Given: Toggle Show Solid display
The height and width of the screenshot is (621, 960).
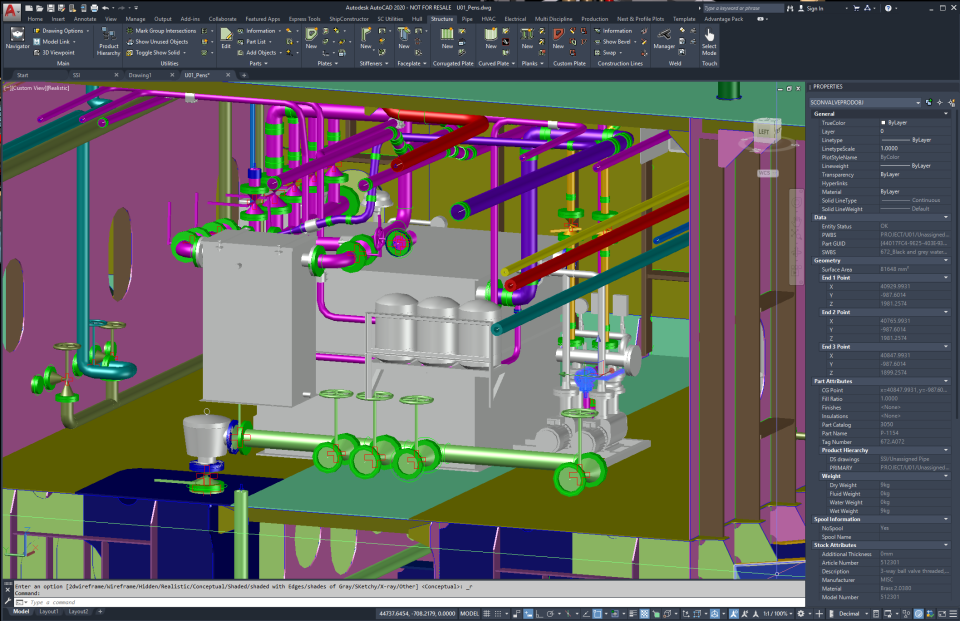Looking at the screenshot, I should point(158,51).
